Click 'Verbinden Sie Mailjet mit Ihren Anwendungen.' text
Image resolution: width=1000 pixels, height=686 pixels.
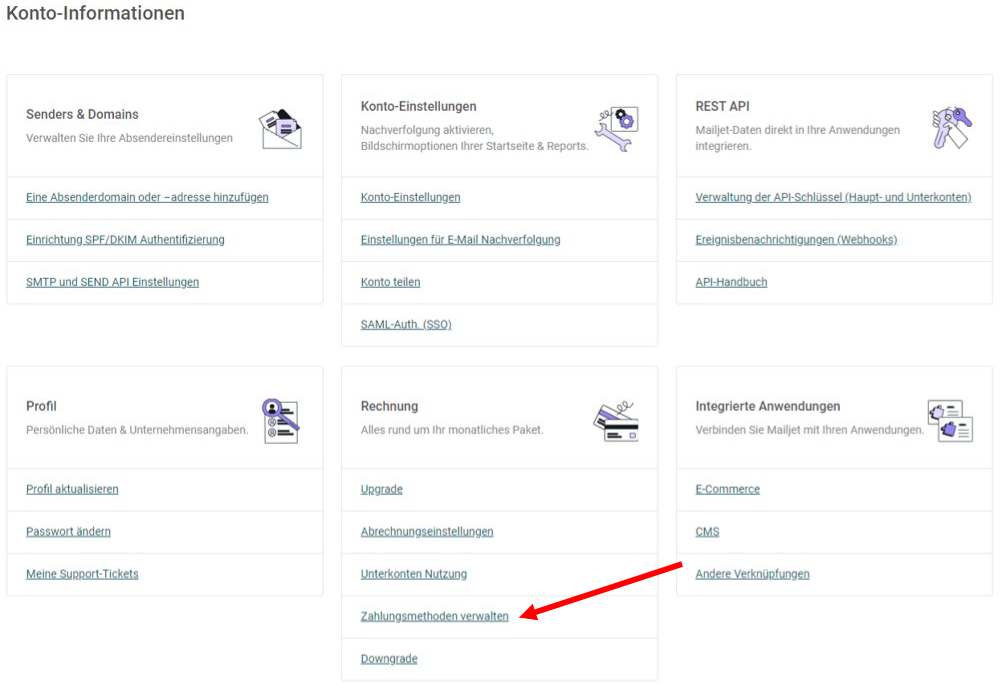point(809,430)
